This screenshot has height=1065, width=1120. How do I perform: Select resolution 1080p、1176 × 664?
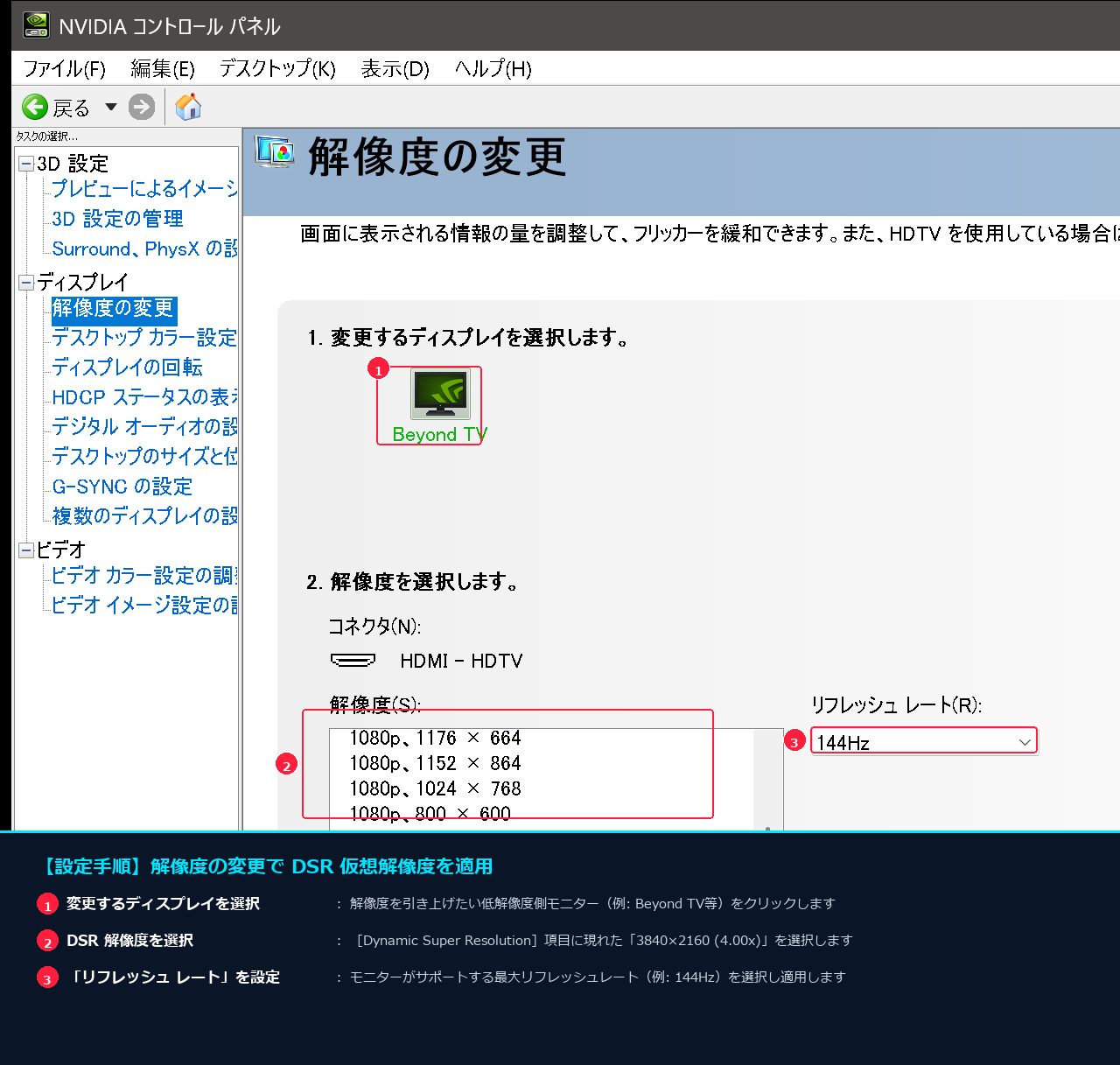(x=435, y=738)
